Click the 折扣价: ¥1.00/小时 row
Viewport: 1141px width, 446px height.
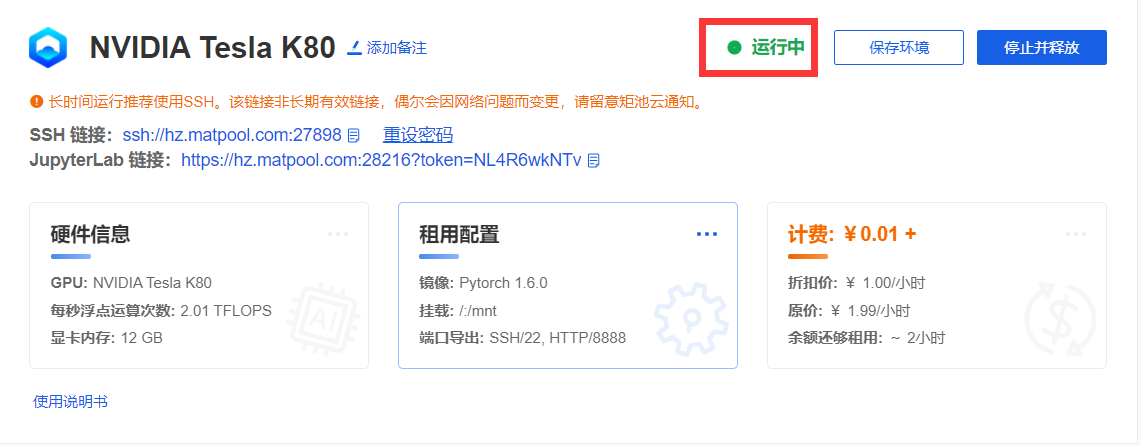(x=856, y=283)
